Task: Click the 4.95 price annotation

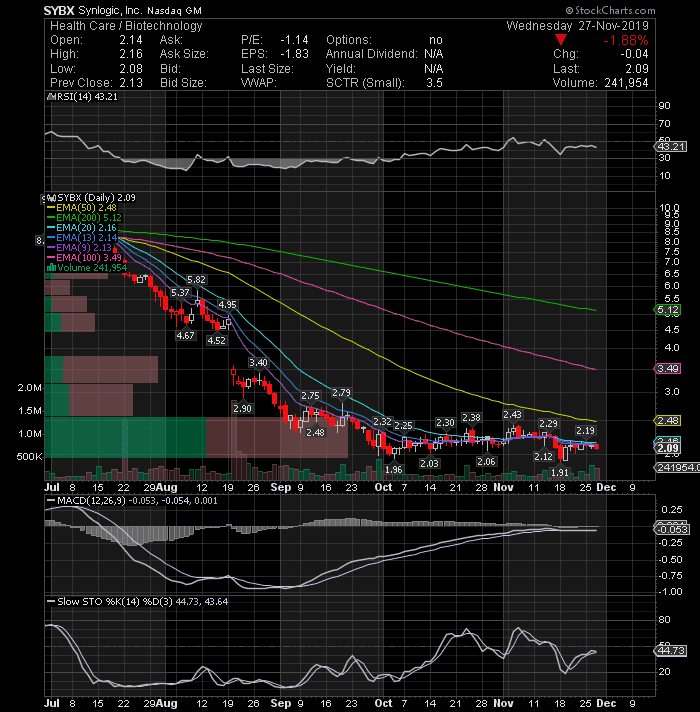Action: 227,305
